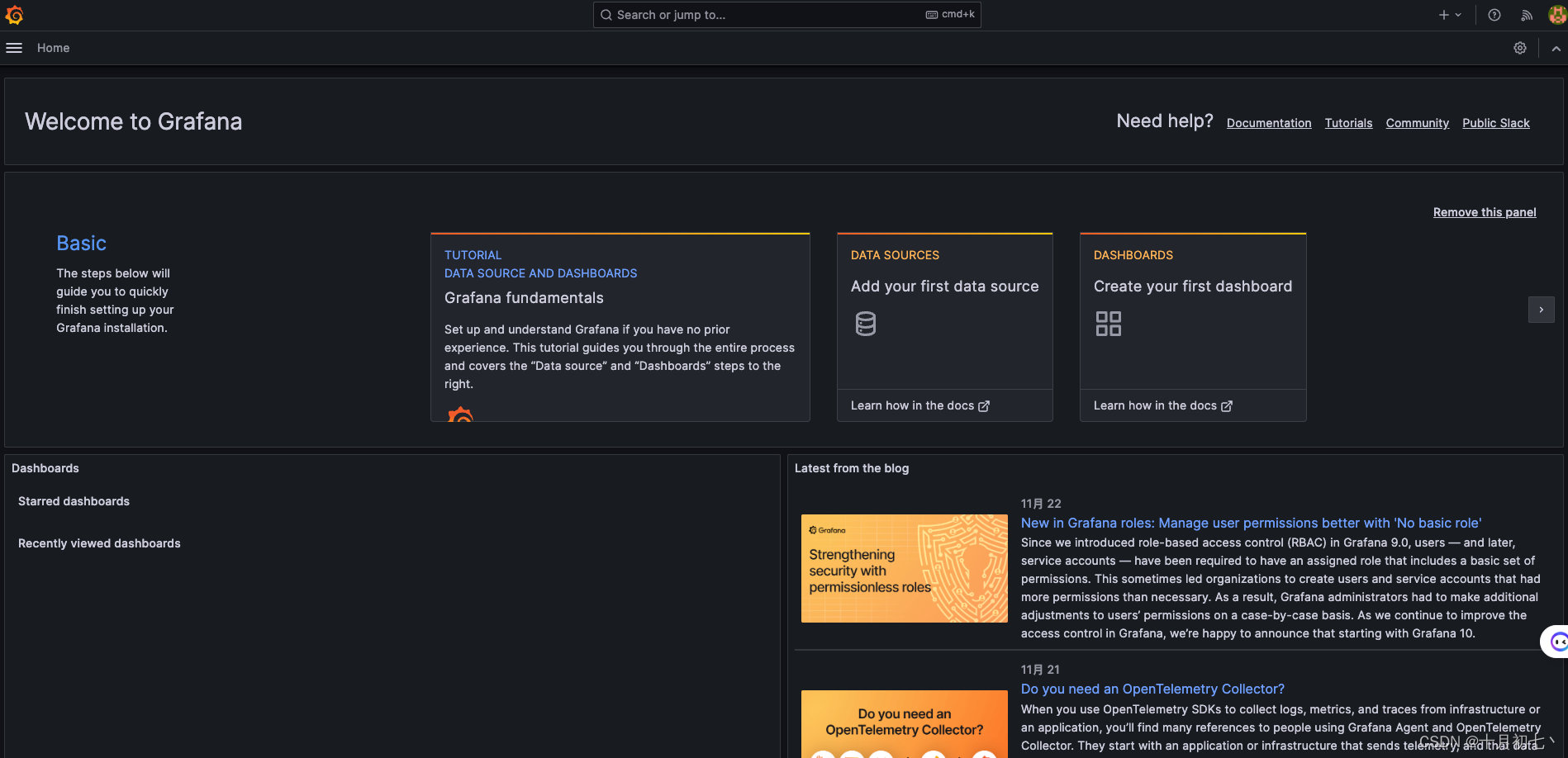Open the 'No basic role' blog article
Viewport: 1568px width, 758px height.
point(1251,523)
